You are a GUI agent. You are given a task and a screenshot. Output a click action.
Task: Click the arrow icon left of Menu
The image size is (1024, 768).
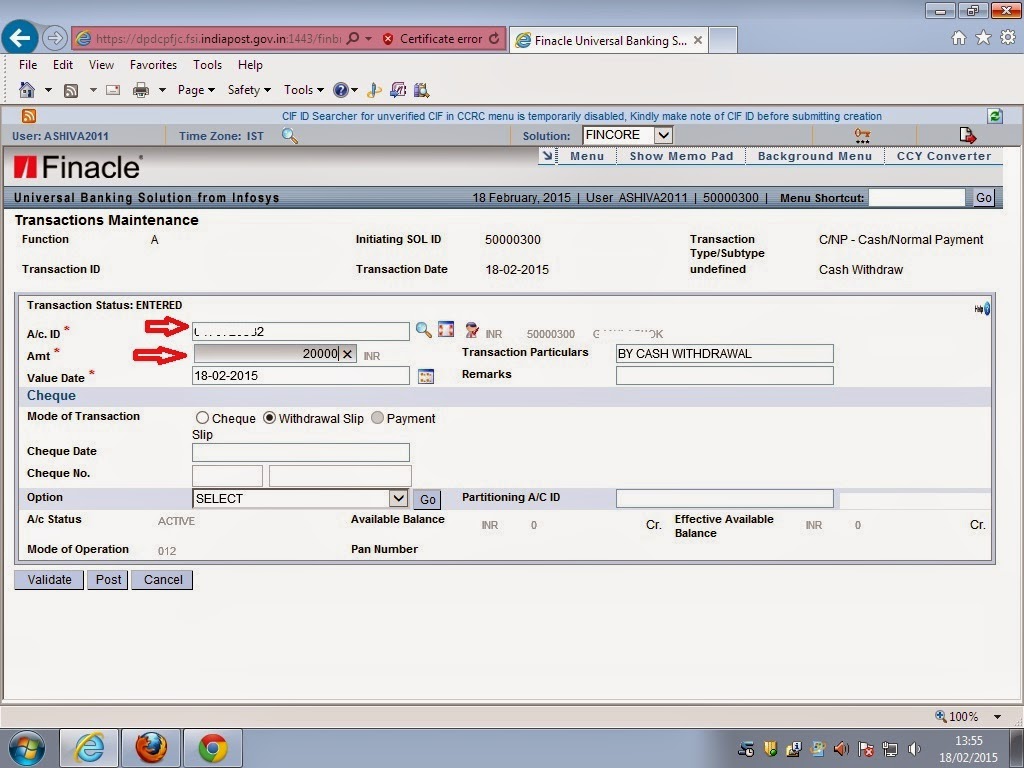click(x=547, y=156)
